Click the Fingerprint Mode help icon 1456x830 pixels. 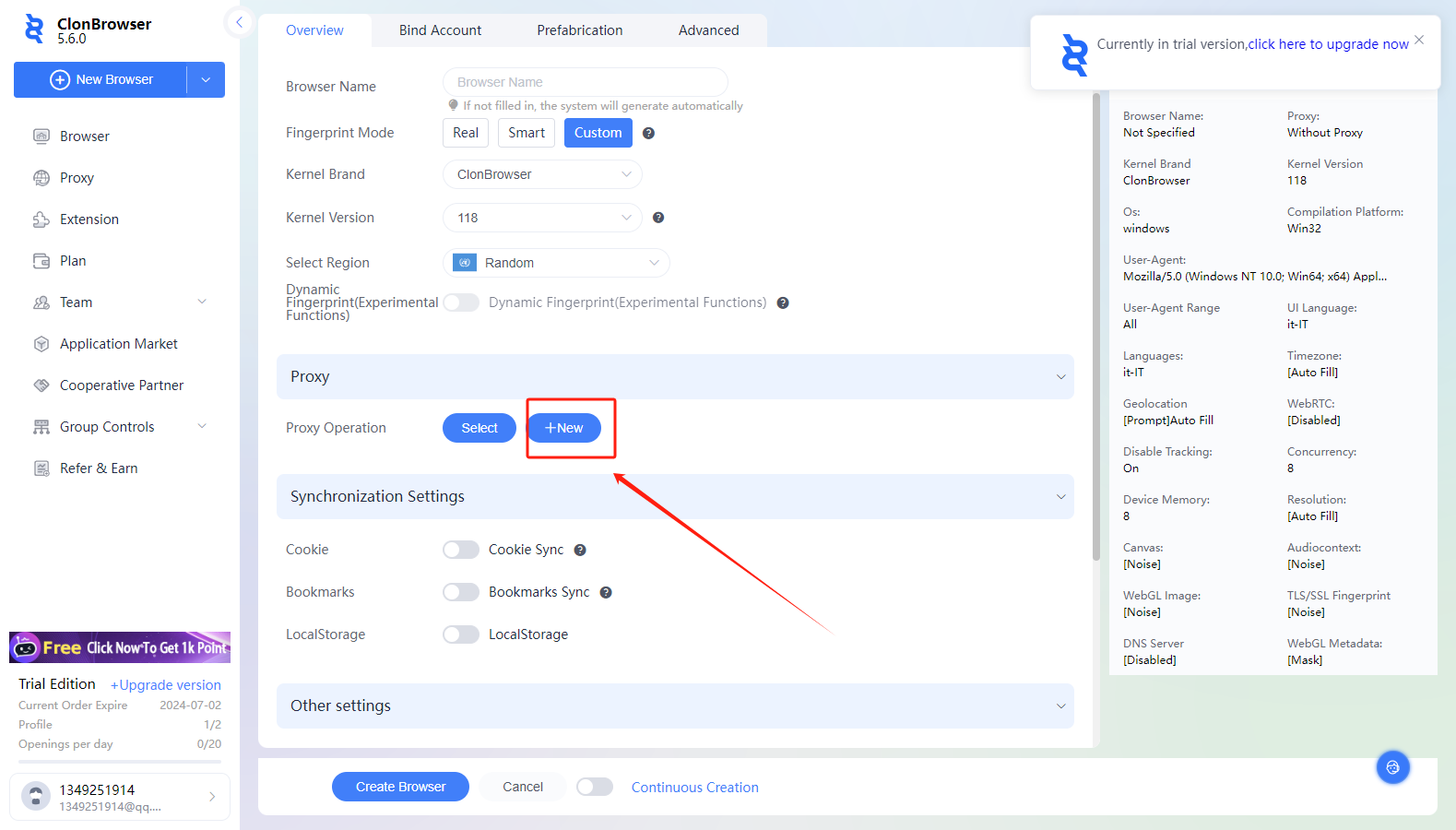[648, 133]
